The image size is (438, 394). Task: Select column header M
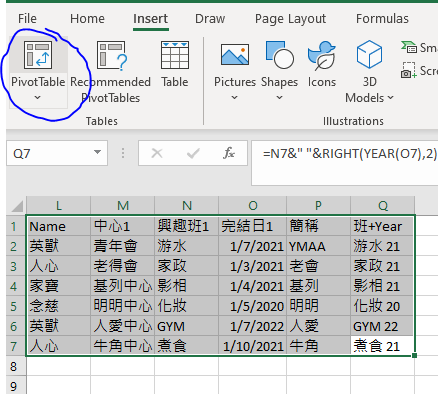(123, 206)
